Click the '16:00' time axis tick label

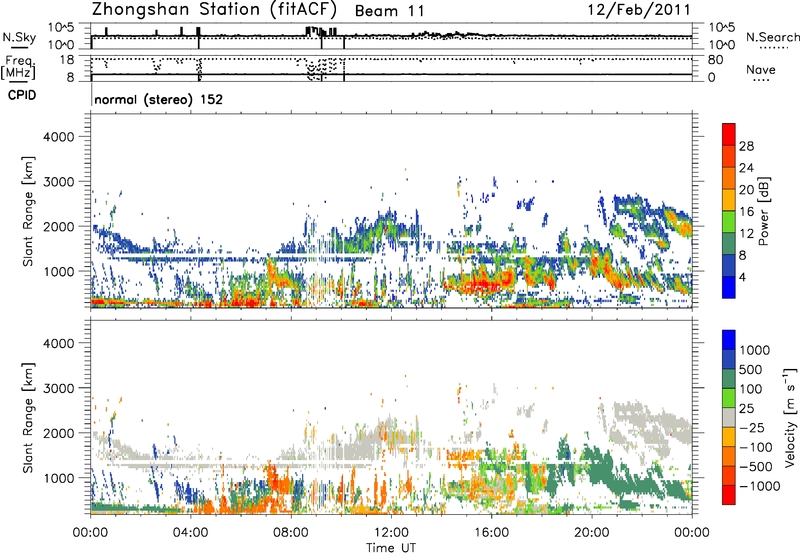click(x=491, y=533)
